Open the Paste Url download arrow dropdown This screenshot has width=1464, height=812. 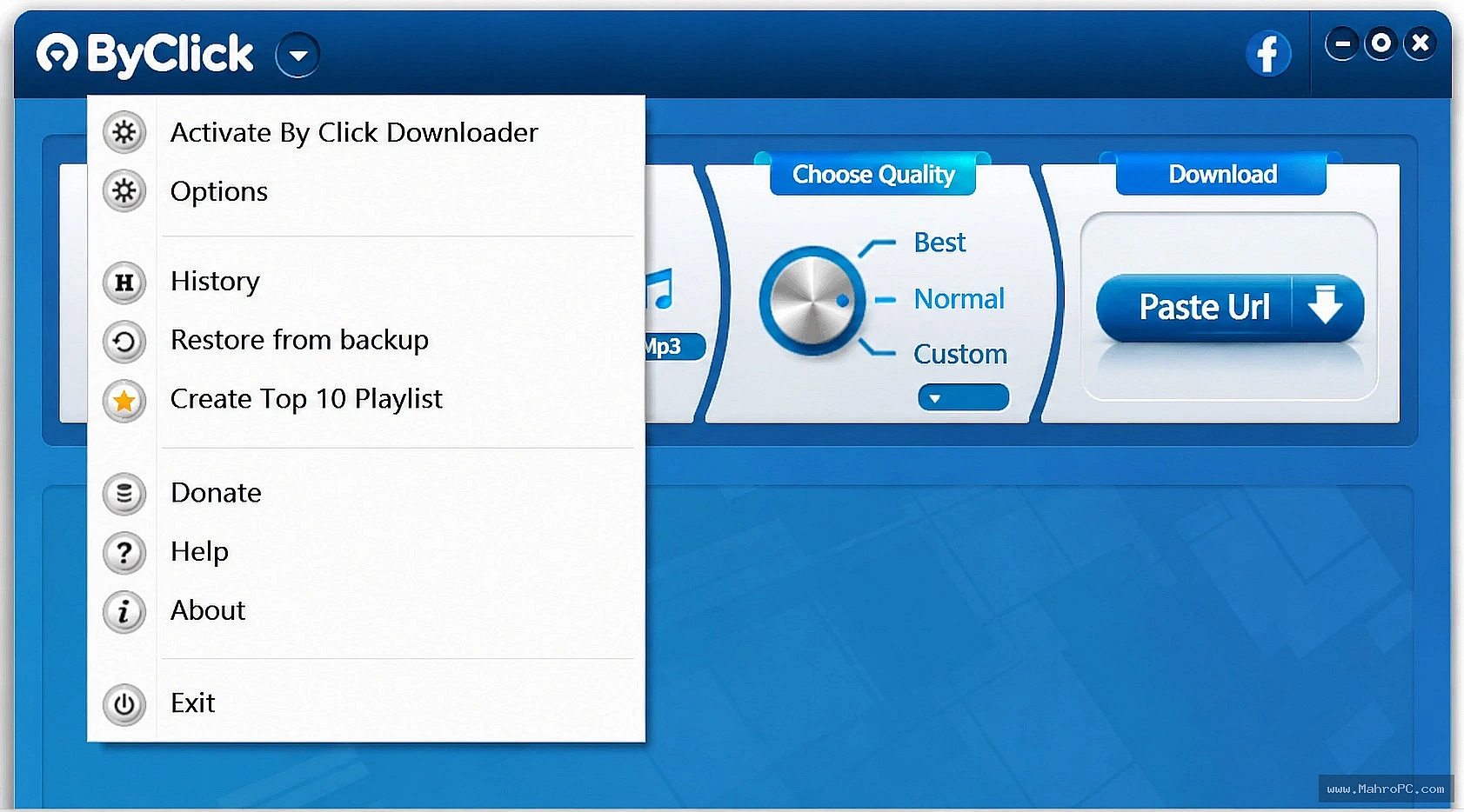coord(1327,306)
